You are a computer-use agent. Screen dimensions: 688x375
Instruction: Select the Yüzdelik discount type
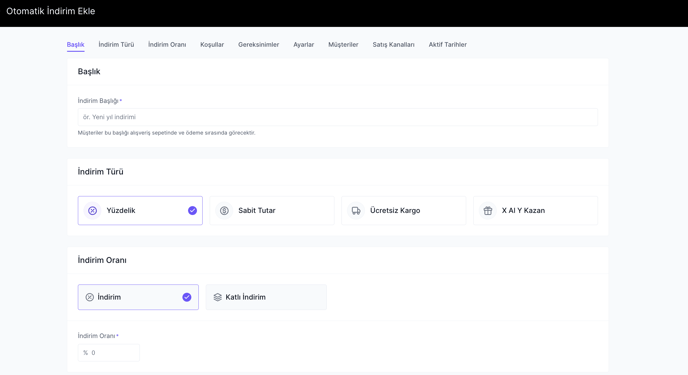(x=140, y=211)
